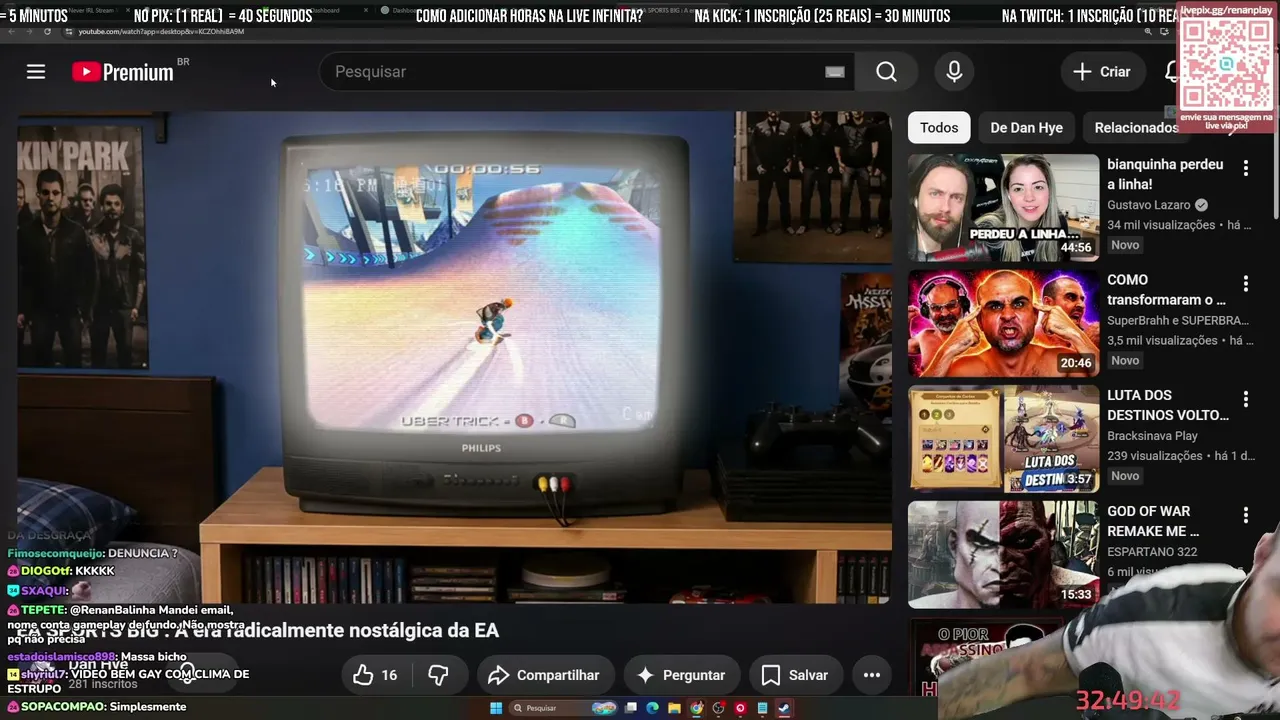The image size is (1280, 720).
Task: Open the SuperBrahh e SUPERBRA channel link
Action: 1178,320
